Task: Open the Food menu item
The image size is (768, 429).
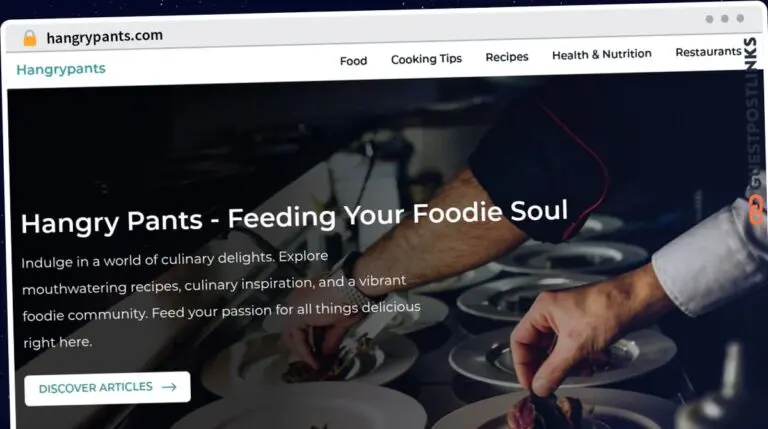Action: (353, 61)
